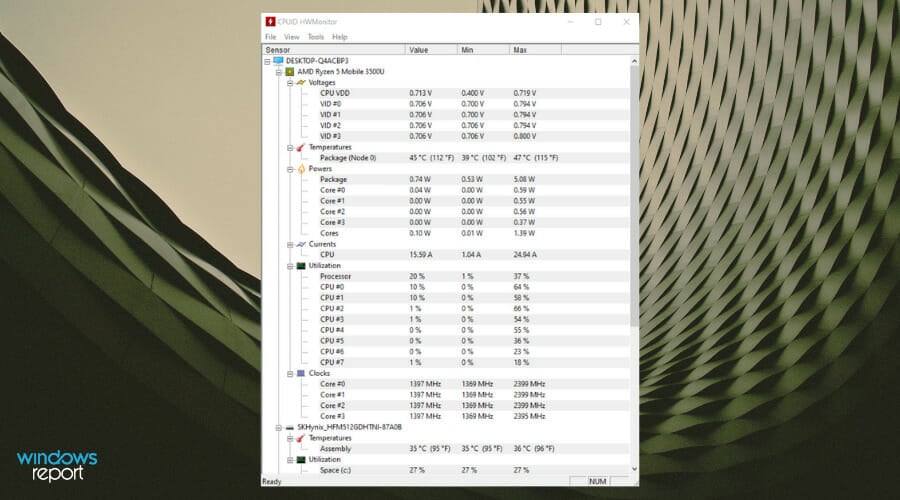Image resolution: width=900 pixels, height=500 pixels.
Task: Click the Min column header
Action: 483,50
